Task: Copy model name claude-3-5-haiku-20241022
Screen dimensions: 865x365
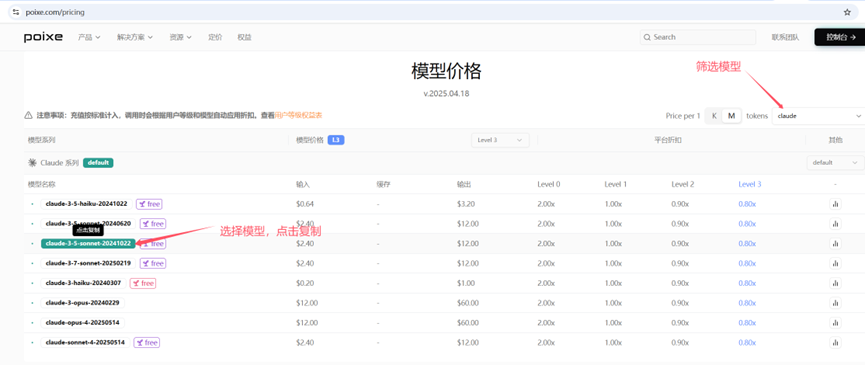Action: point(87,204)
